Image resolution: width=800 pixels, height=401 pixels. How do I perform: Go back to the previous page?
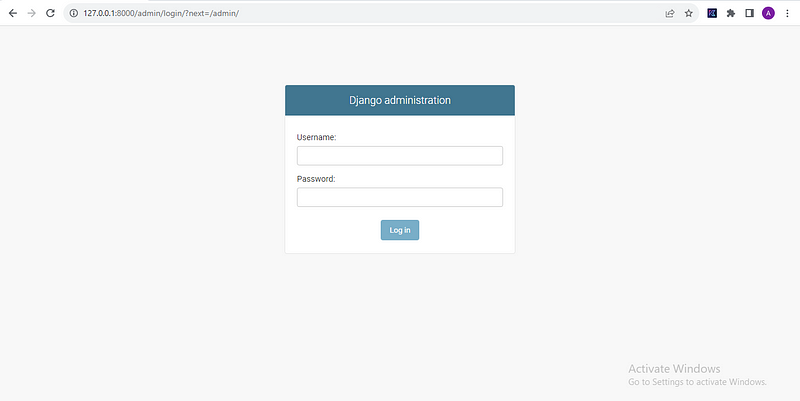click(x=13, y=13)
